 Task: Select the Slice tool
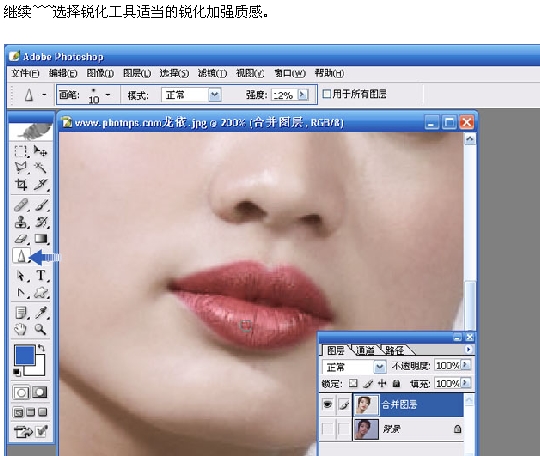pos(41,185)
